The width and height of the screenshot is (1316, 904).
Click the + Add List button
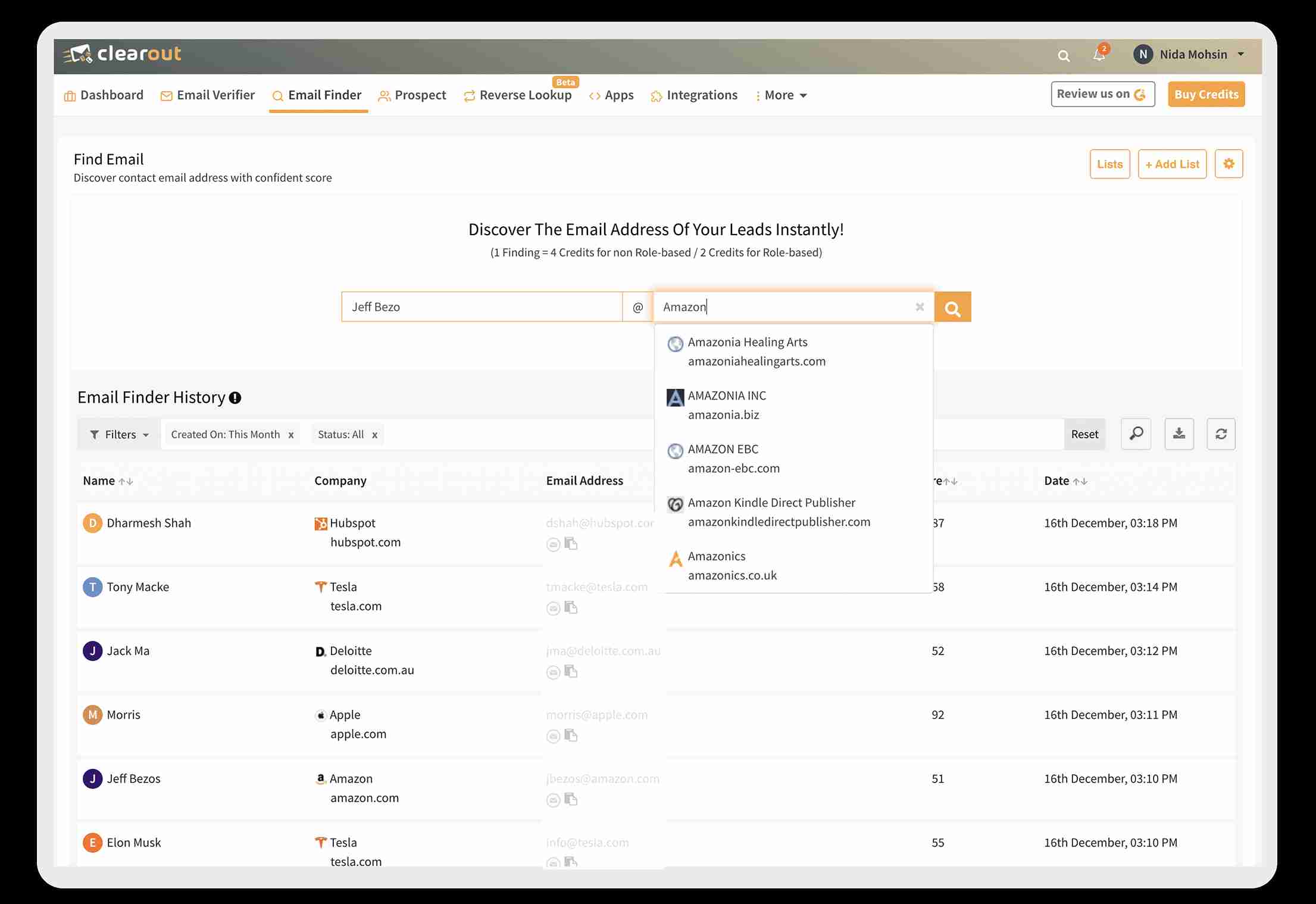tap(1172, 164)
